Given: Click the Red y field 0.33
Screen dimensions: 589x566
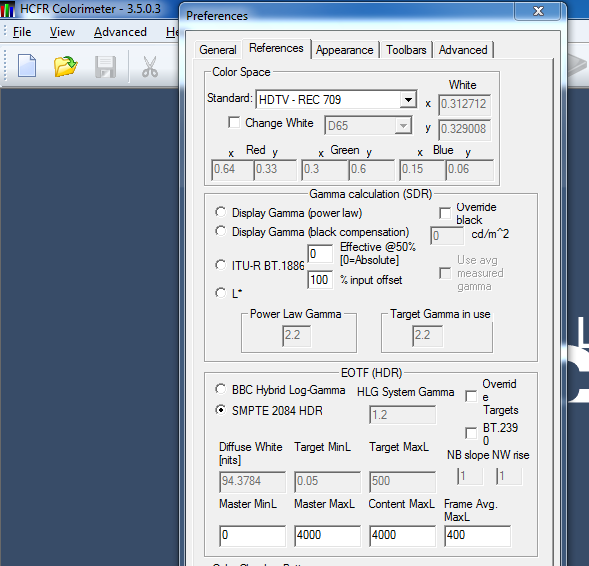Looking at the screenshot, I should tap(275, 170).
